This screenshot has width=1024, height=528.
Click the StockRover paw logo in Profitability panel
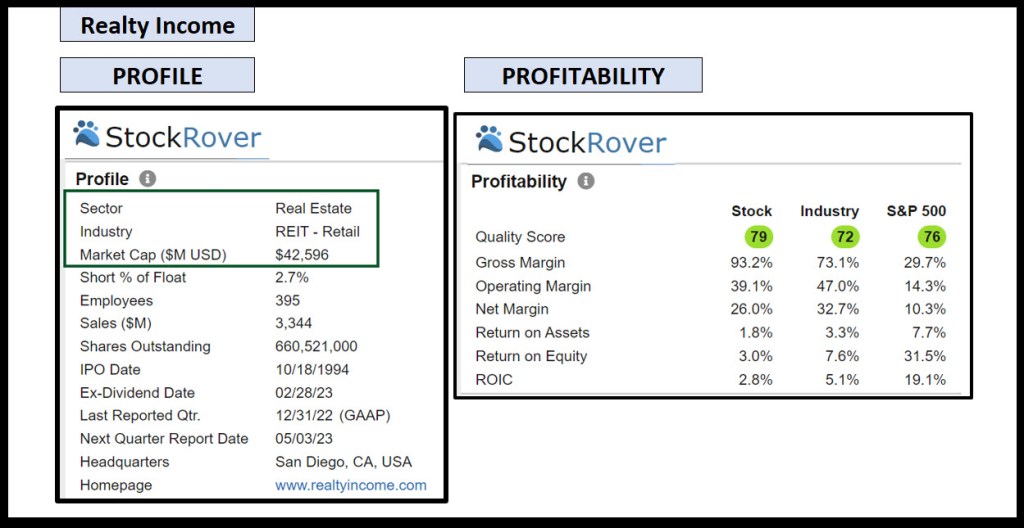[x=490, y=139]
